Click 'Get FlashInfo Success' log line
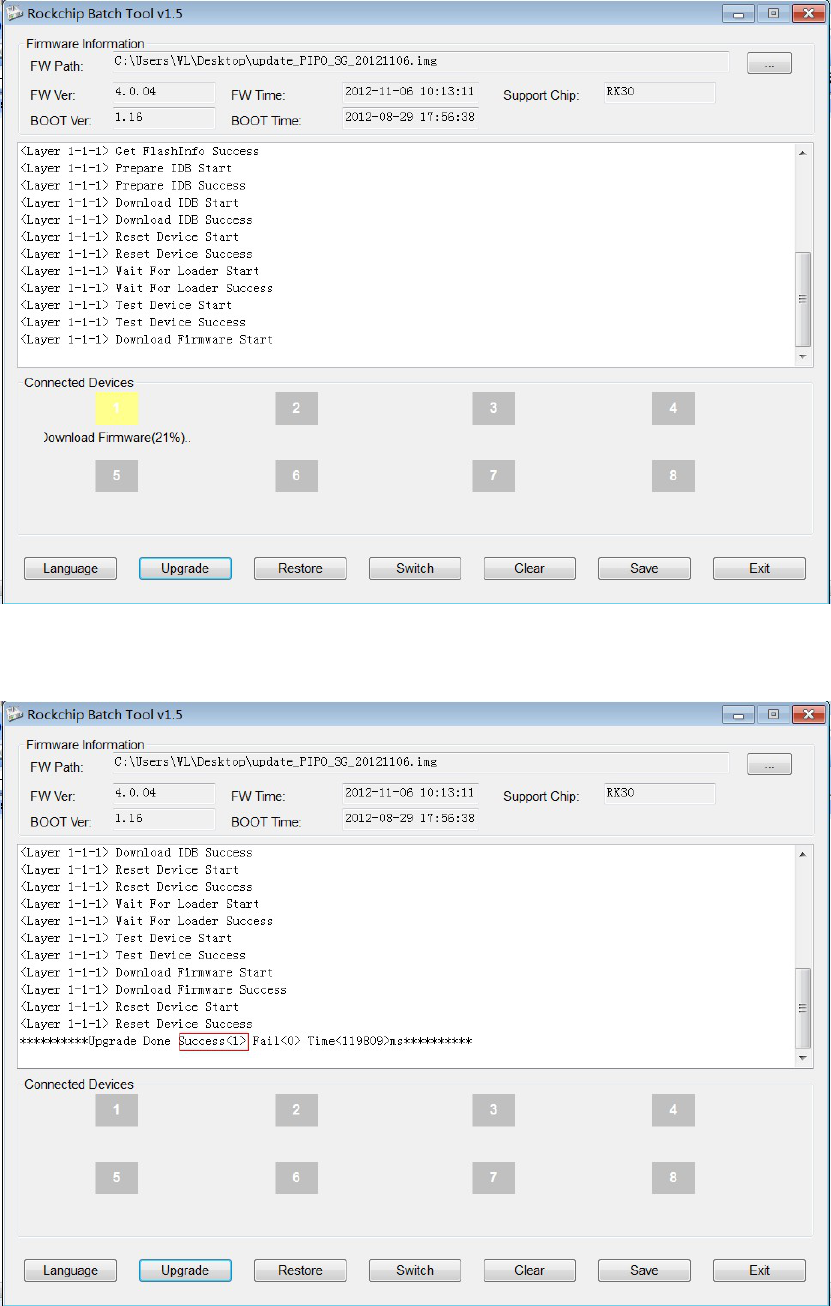Screen dimensions: 831x1306 (x=139, y=151)
